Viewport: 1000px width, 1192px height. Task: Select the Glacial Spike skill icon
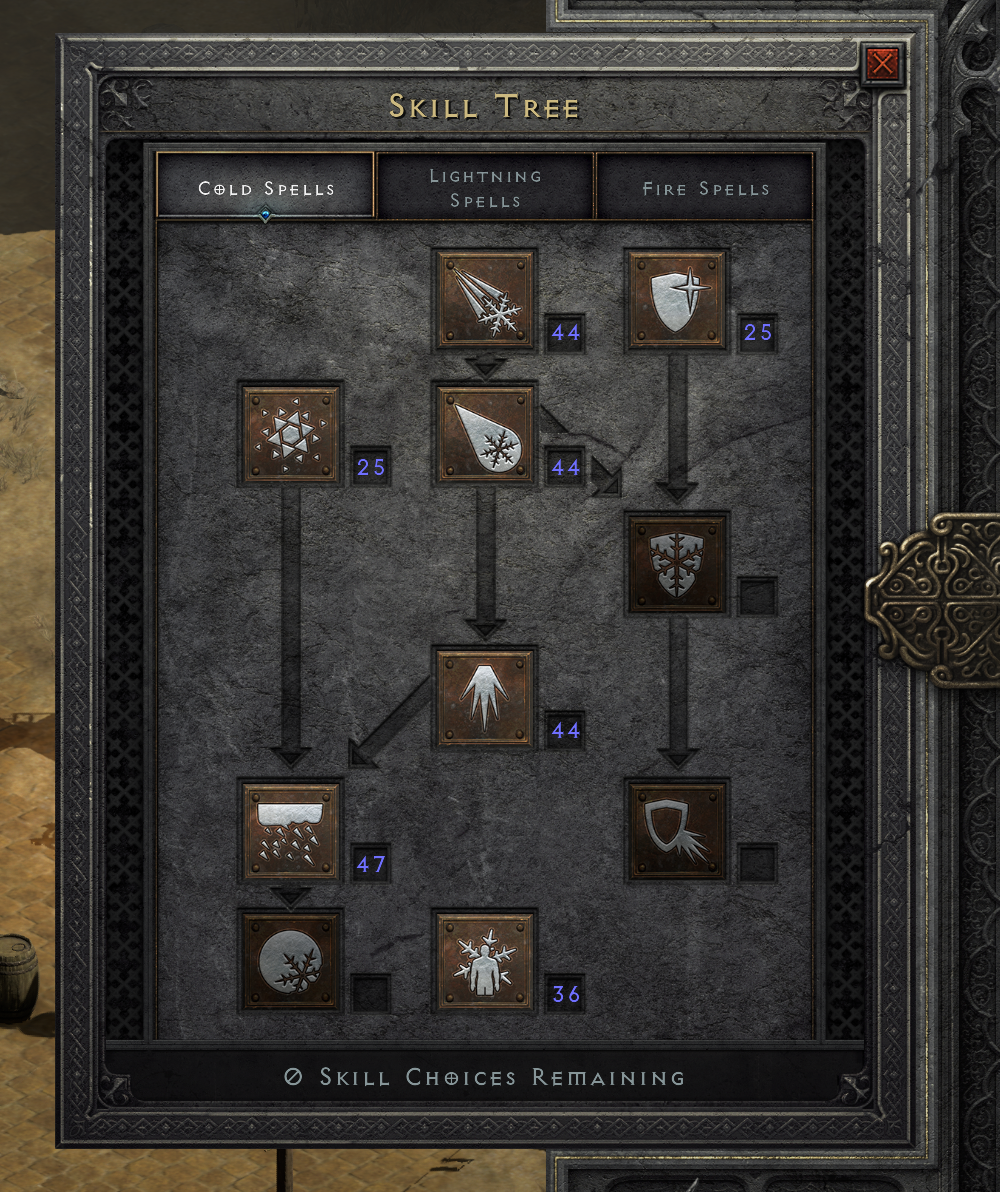(x=485, y=697)
